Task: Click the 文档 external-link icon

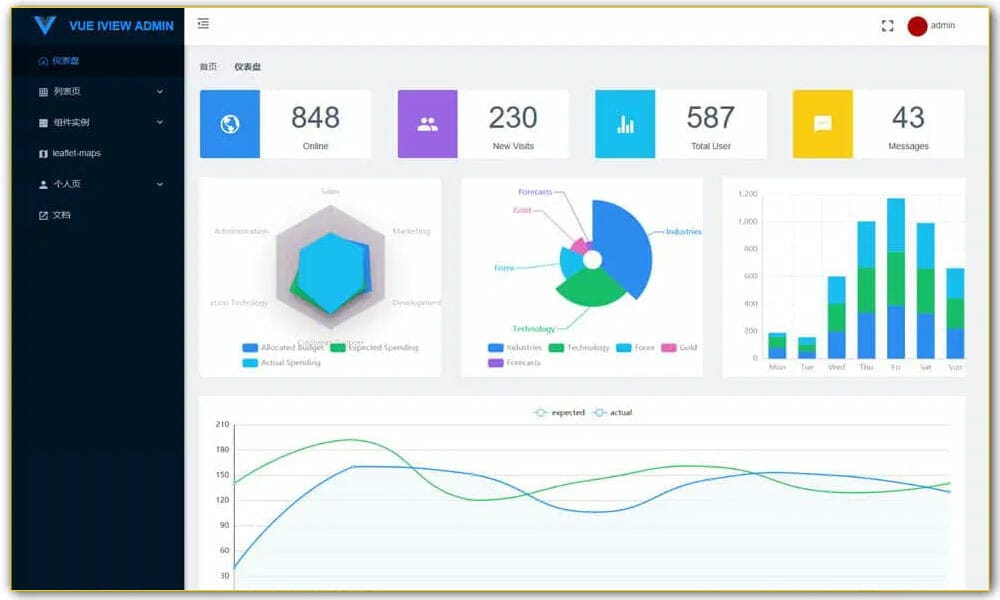Action: 44,214
